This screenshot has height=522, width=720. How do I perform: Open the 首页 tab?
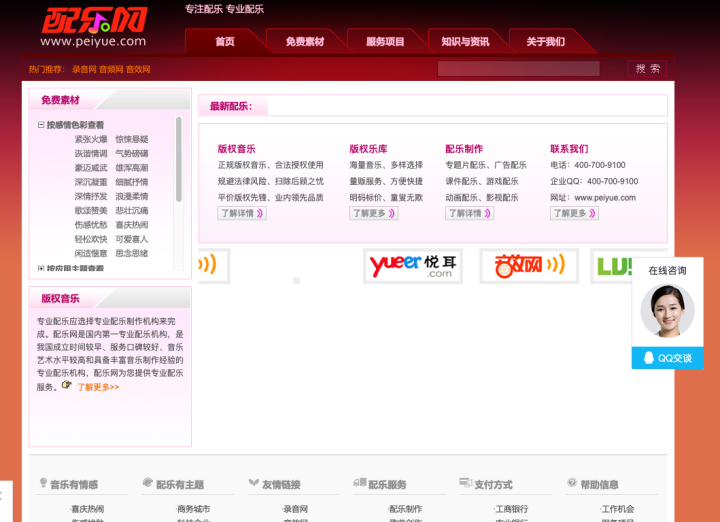tap(225, 42)
